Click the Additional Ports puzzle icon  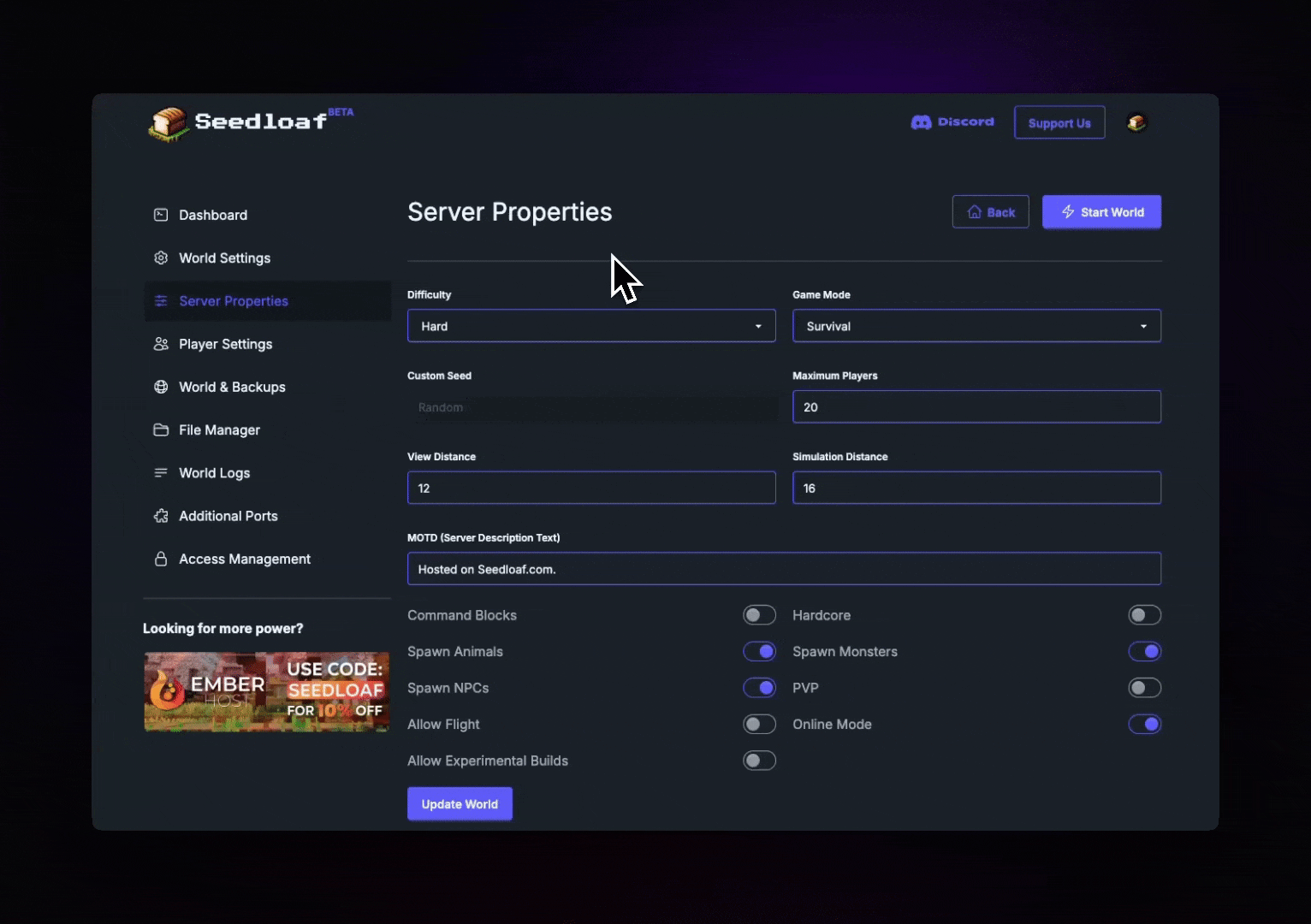(161, 516)
